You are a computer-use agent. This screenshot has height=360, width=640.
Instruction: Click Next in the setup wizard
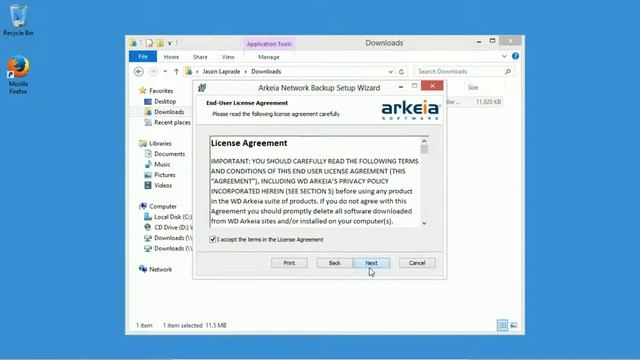click(371, 263)
